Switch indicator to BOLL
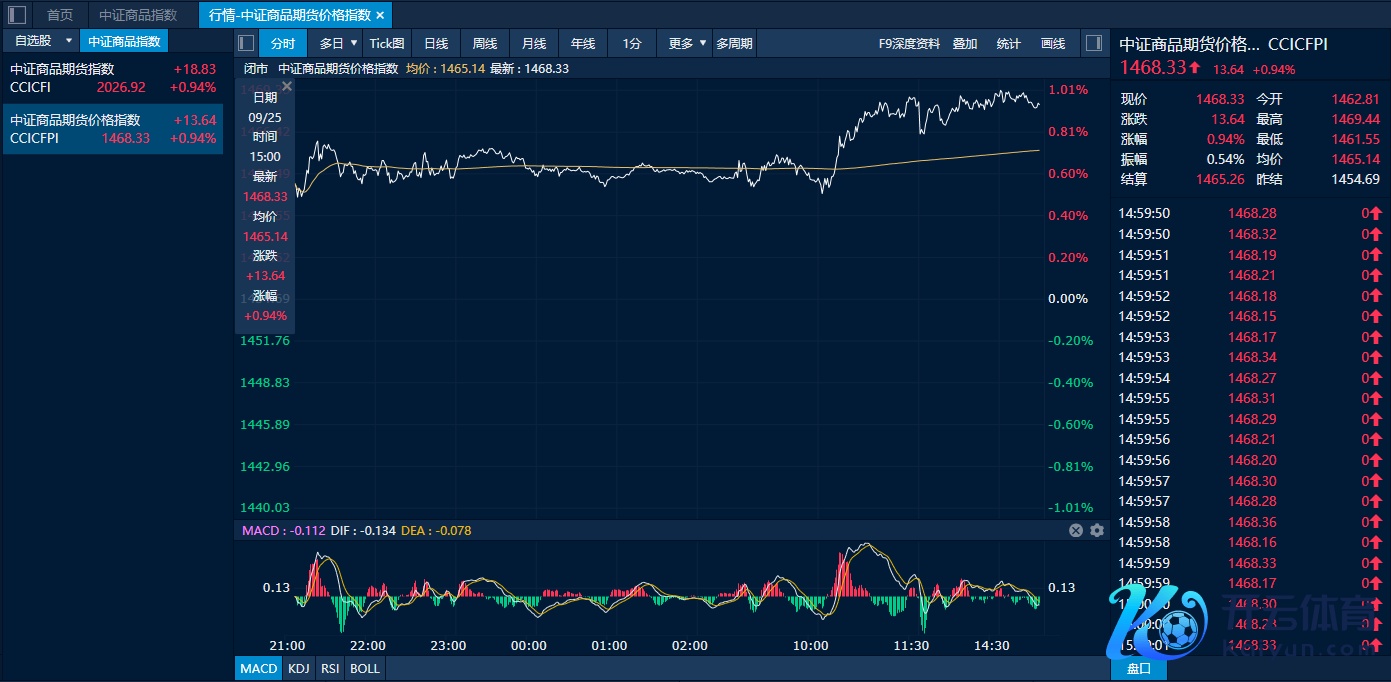1391x682 pixels. pos(365,668)
